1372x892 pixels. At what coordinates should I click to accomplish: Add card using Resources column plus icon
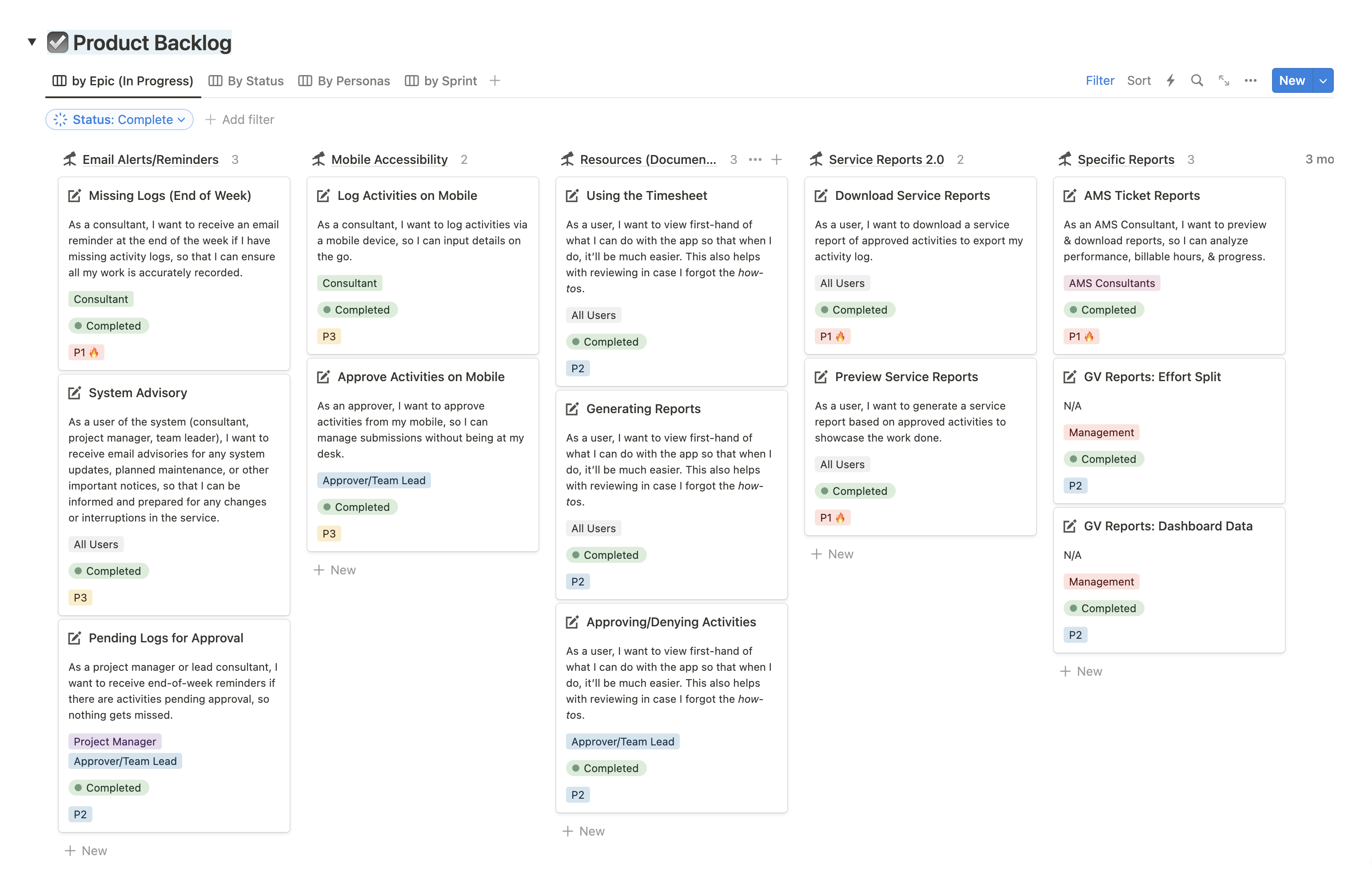click(x=777, y=159)
